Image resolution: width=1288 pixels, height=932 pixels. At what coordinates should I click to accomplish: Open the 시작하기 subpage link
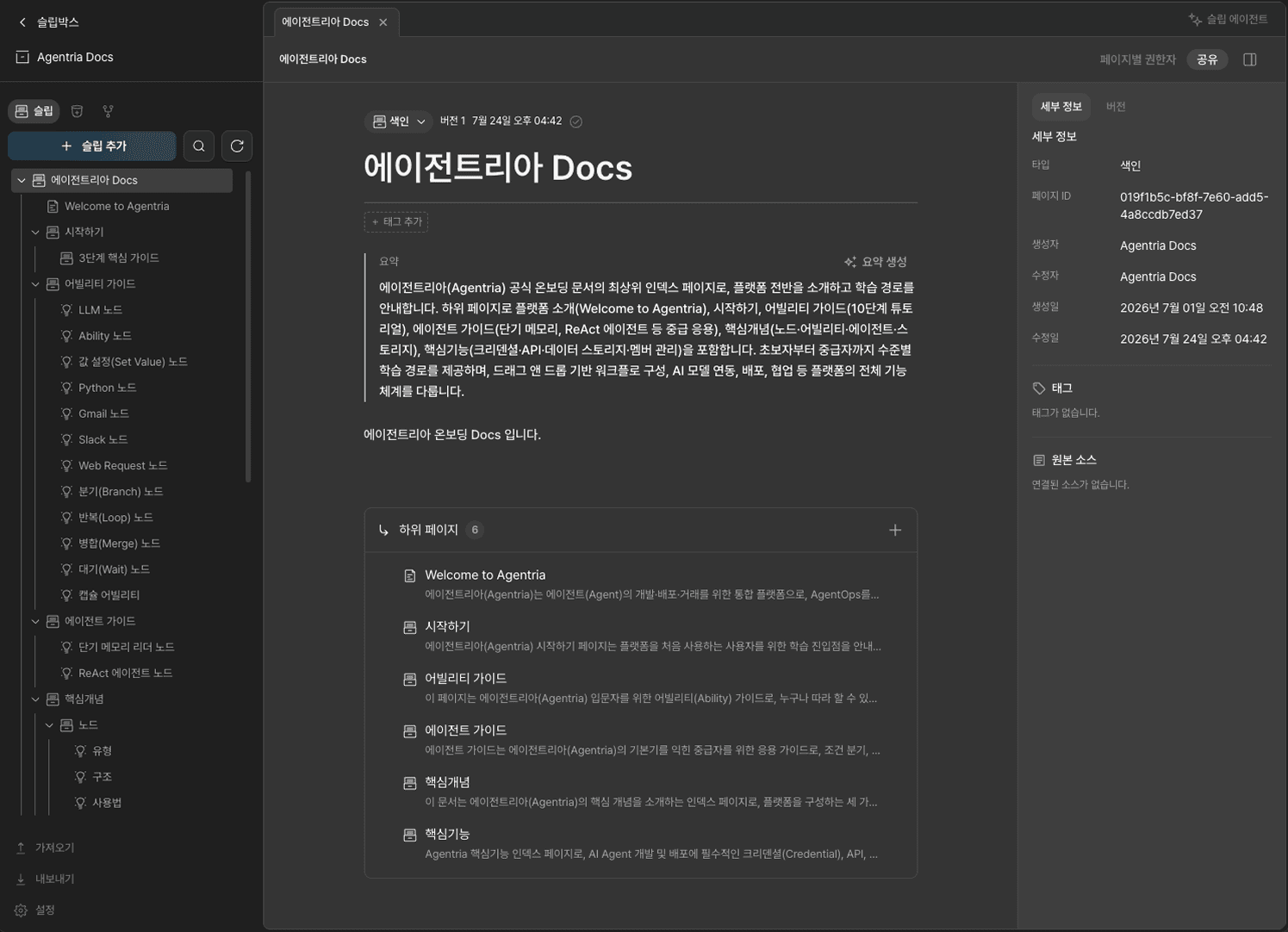pos(447,627)
